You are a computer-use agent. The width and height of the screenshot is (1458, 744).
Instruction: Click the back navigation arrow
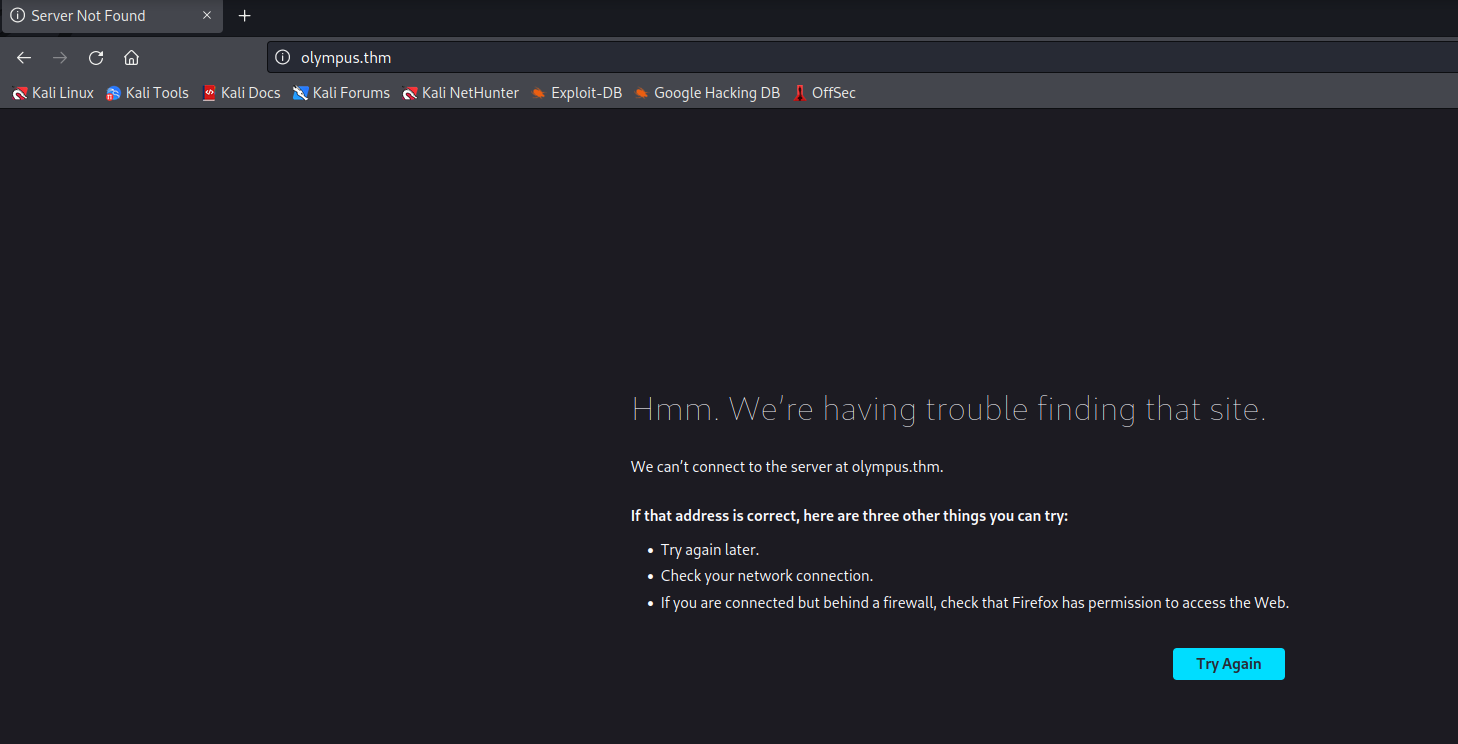(24, 57)
